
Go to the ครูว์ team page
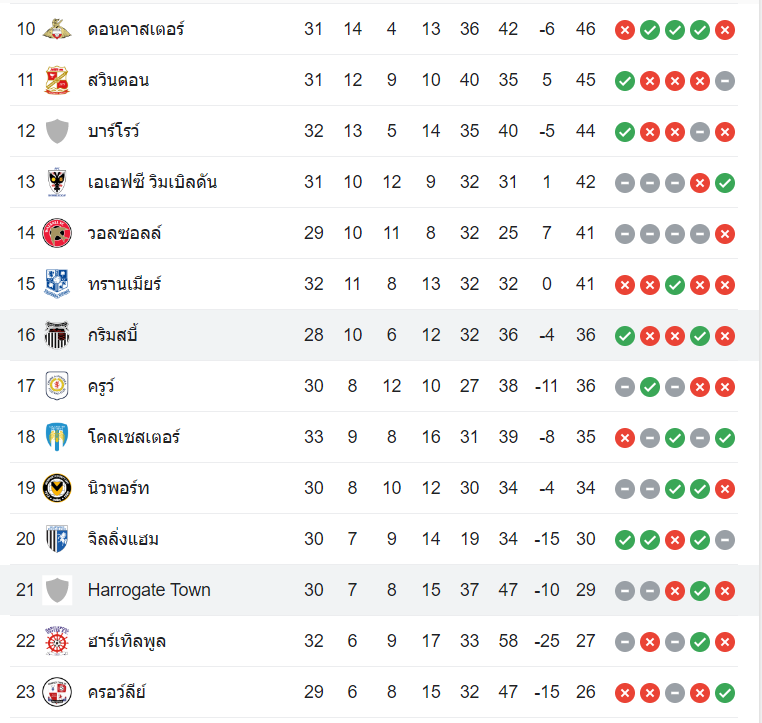click(101, 386)
